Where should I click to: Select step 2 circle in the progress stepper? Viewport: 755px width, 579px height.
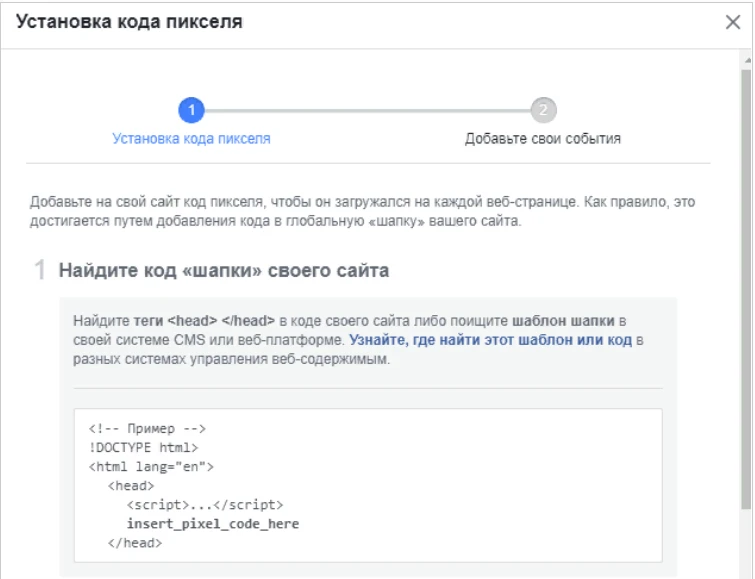tap(543, 110)
